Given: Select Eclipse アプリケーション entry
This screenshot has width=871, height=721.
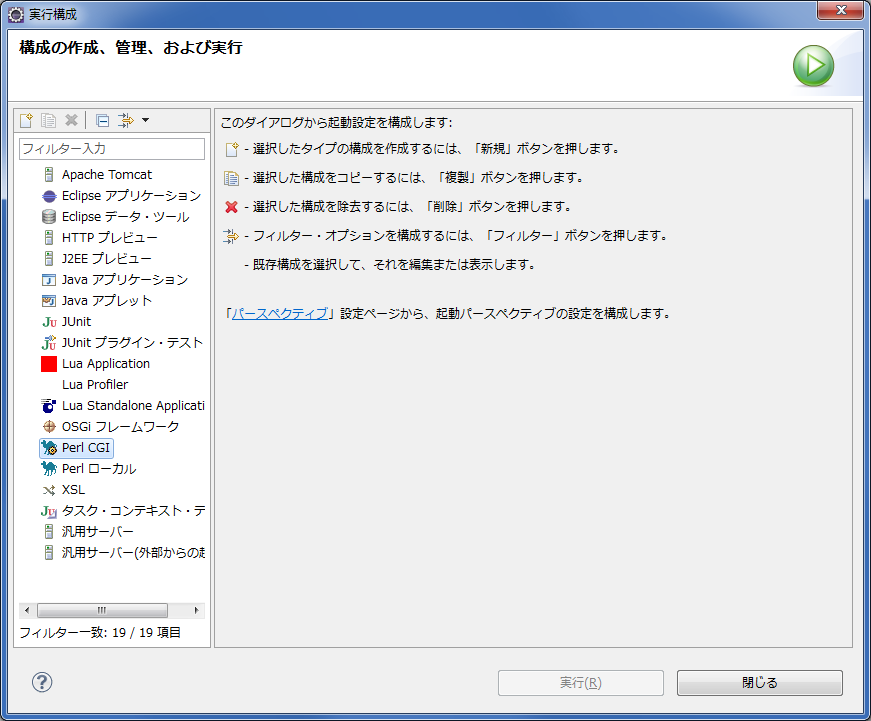Looking at the screenshot, I should point(132,196).
